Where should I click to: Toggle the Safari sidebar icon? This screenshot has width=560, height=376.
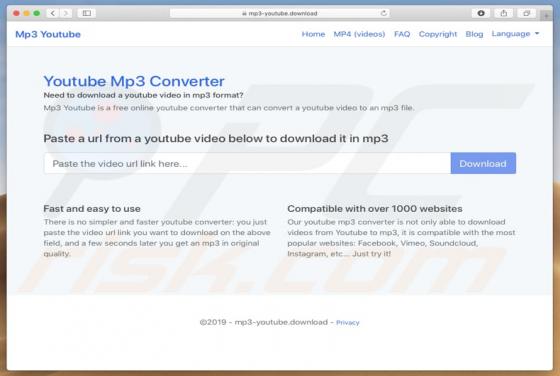(x=86, y=13)
